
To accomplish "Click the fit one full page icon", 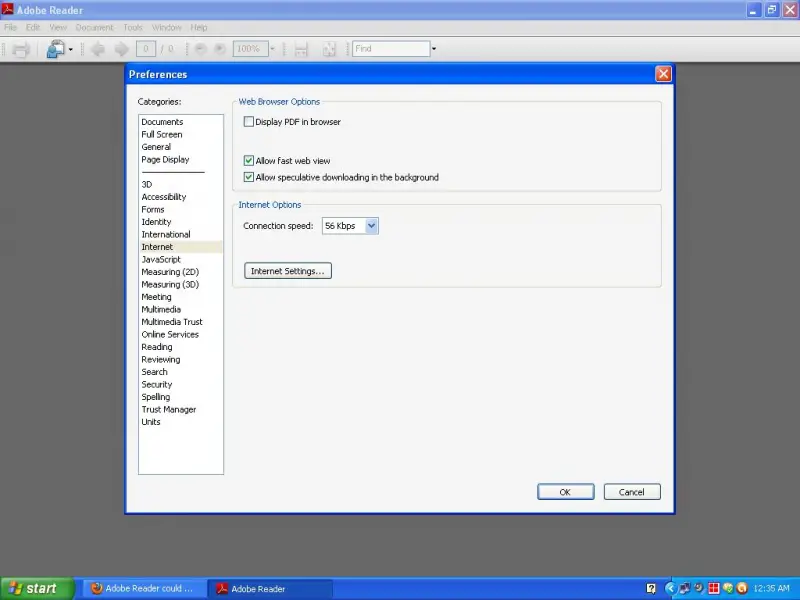I will 329,49.
